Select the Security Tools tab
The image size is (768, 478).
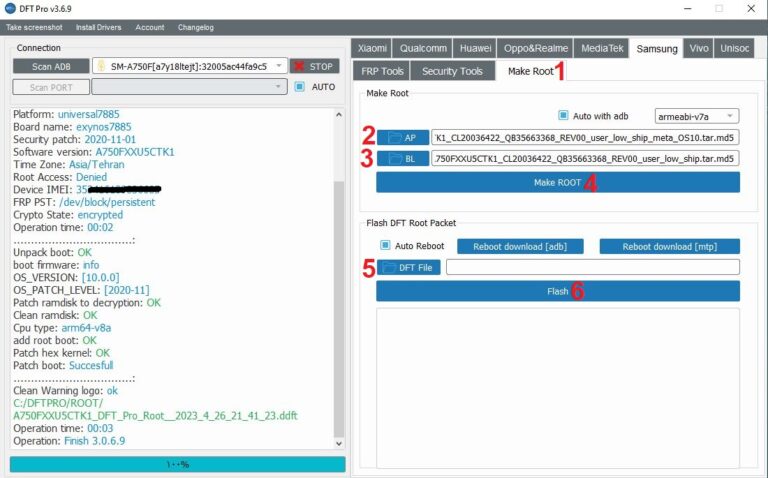(452, 71)
